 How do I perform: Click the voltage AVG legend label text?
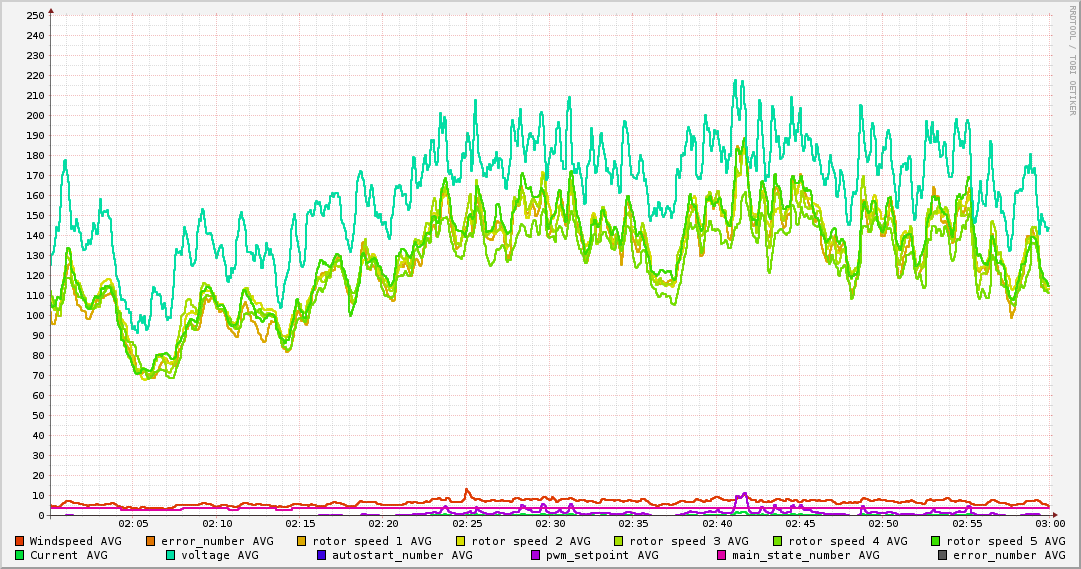219,555
